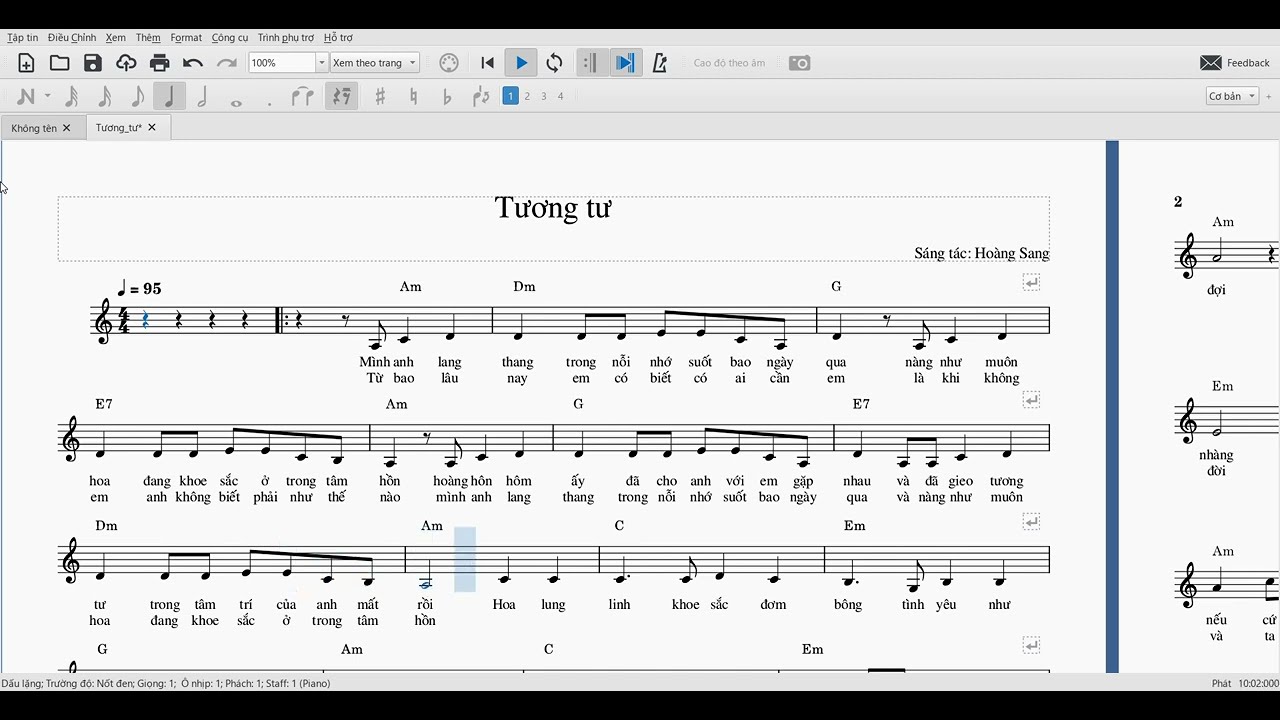Switch to the 'Không tên' tab
This screenshot has height=720, width=1280.
click(34, 128)
